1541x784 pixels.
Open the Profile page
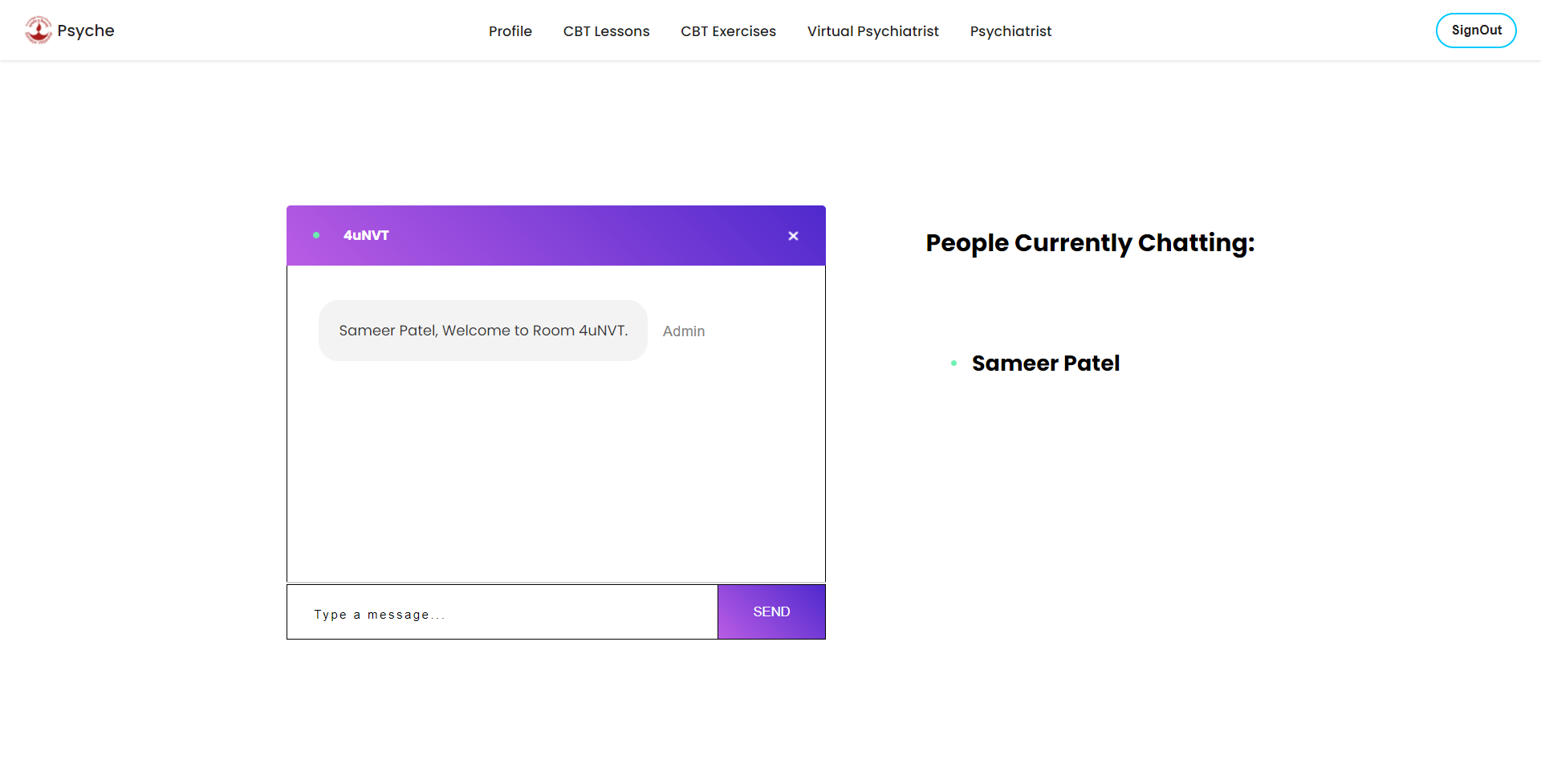click(510, 31)
